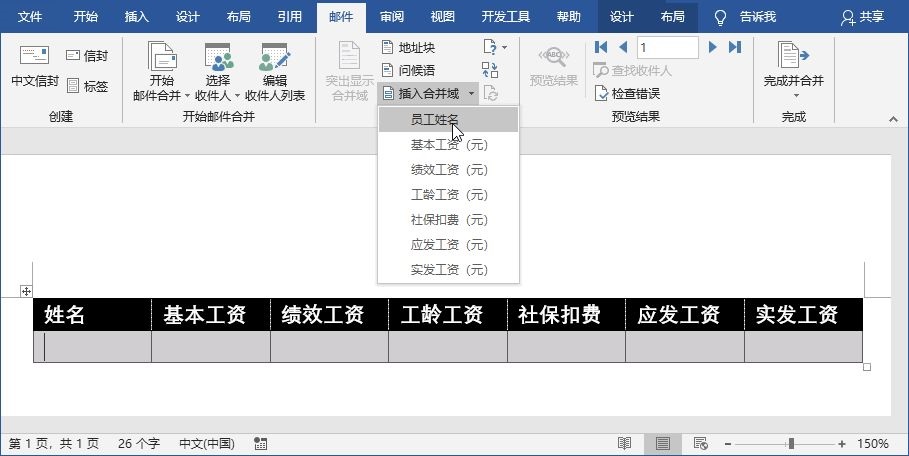Go to previous record

click(x=623, y=47)
